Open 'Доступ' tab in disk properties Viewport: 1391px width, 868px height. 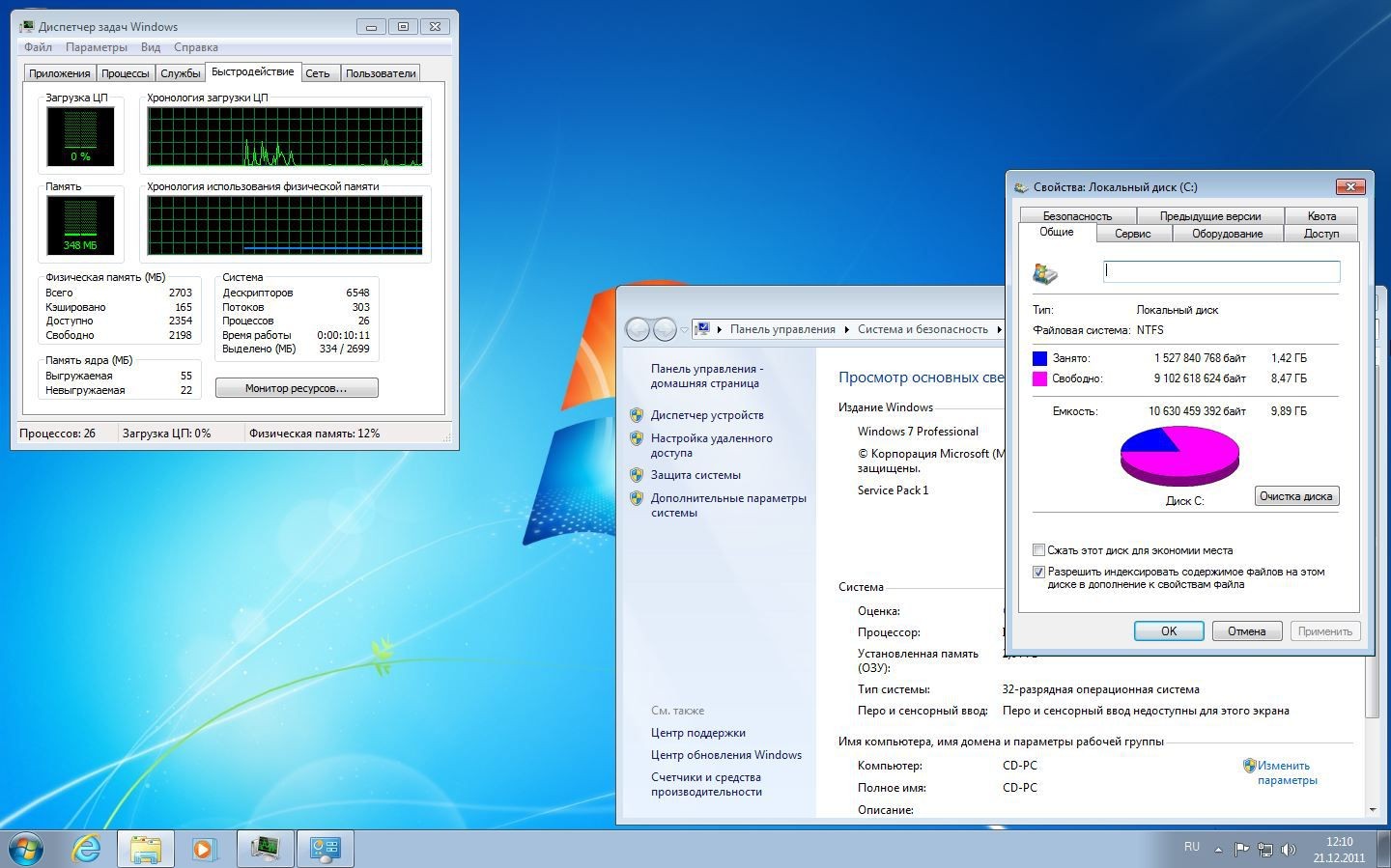(1321, 234)
